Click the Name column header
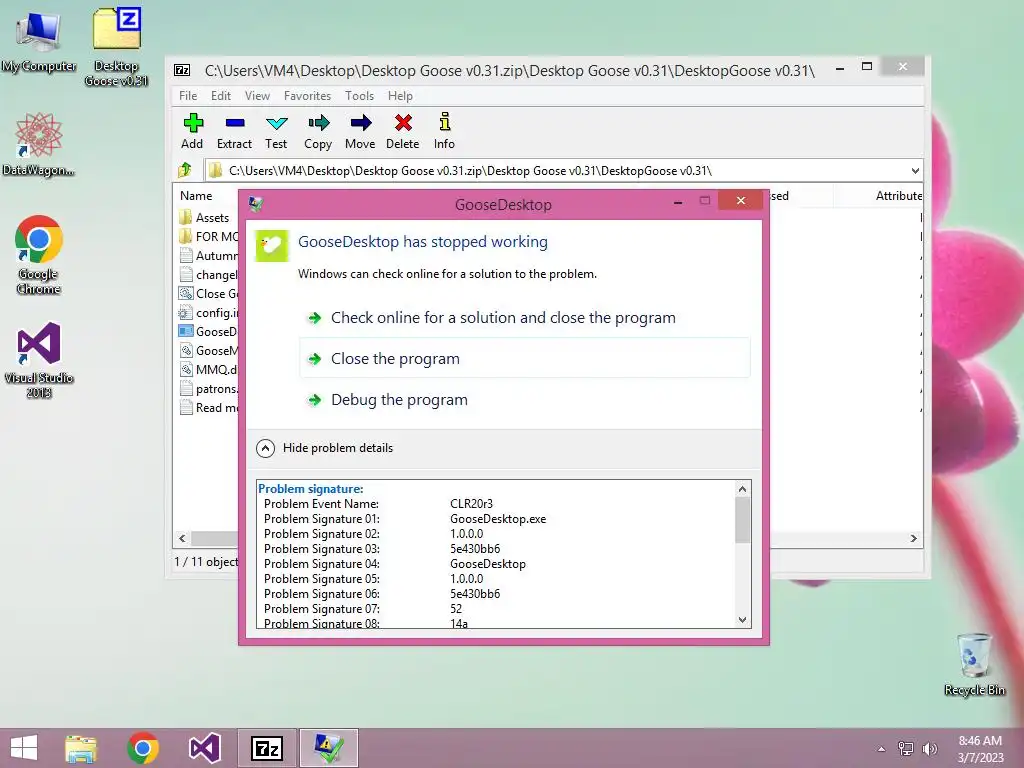The height and width of the screenshot is (768, 1024). click(x=196, y=196)
